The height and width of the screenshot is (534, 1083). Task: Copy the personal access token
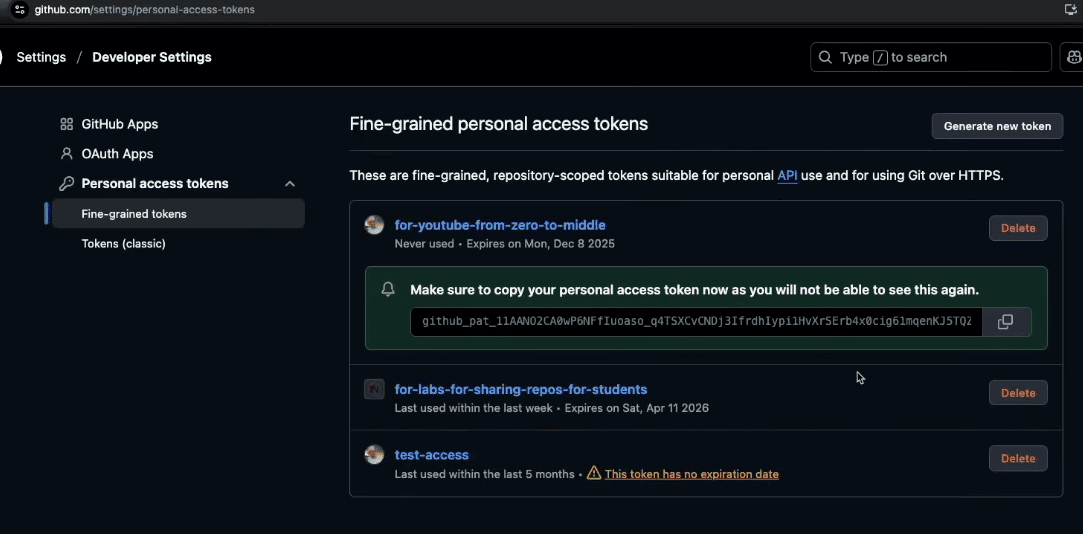click(x=1006, y=321)
